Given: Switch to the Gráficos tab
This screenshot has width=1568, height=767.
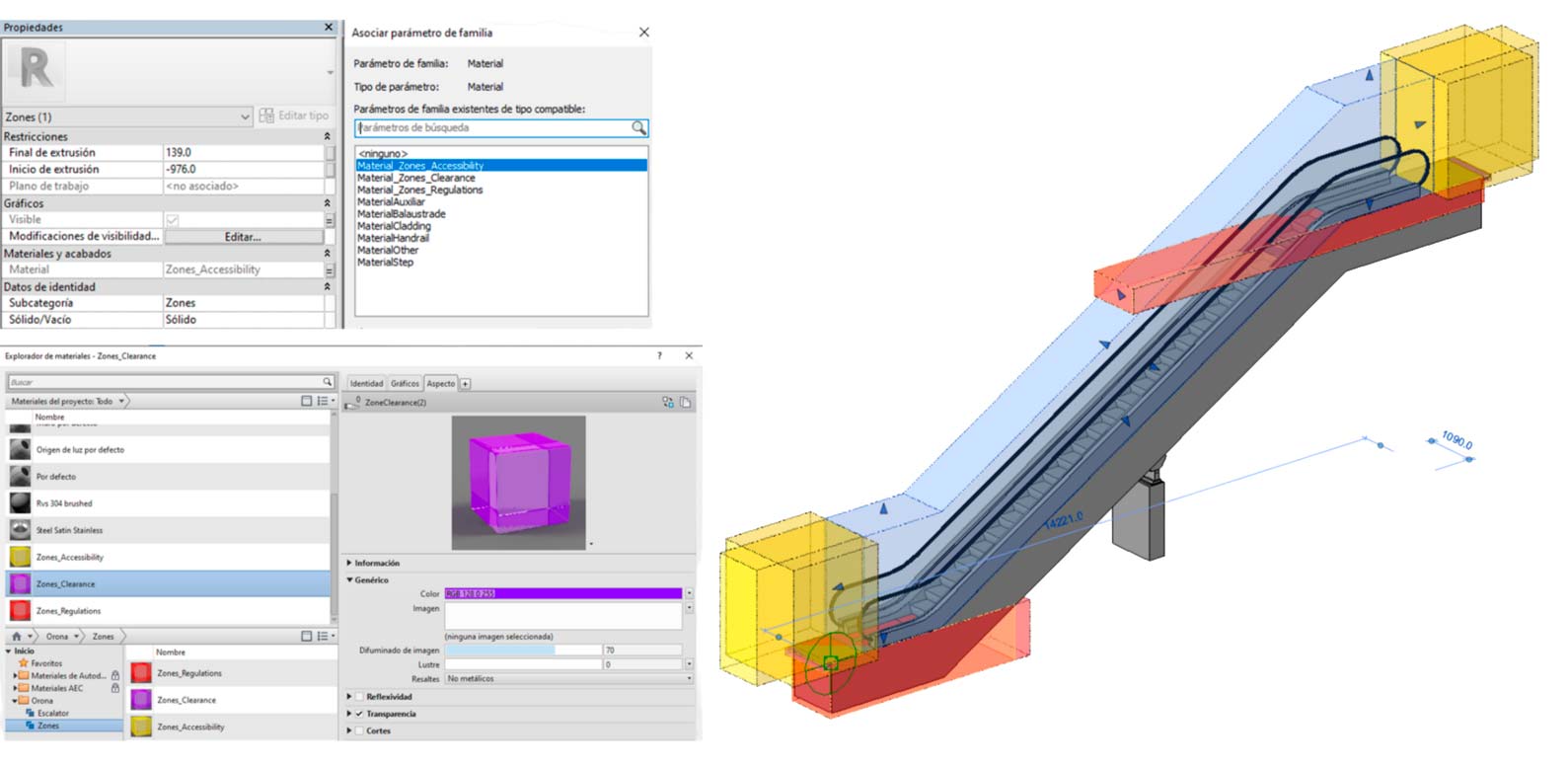Looking at the screenshot, I should [x=405, y=383].
